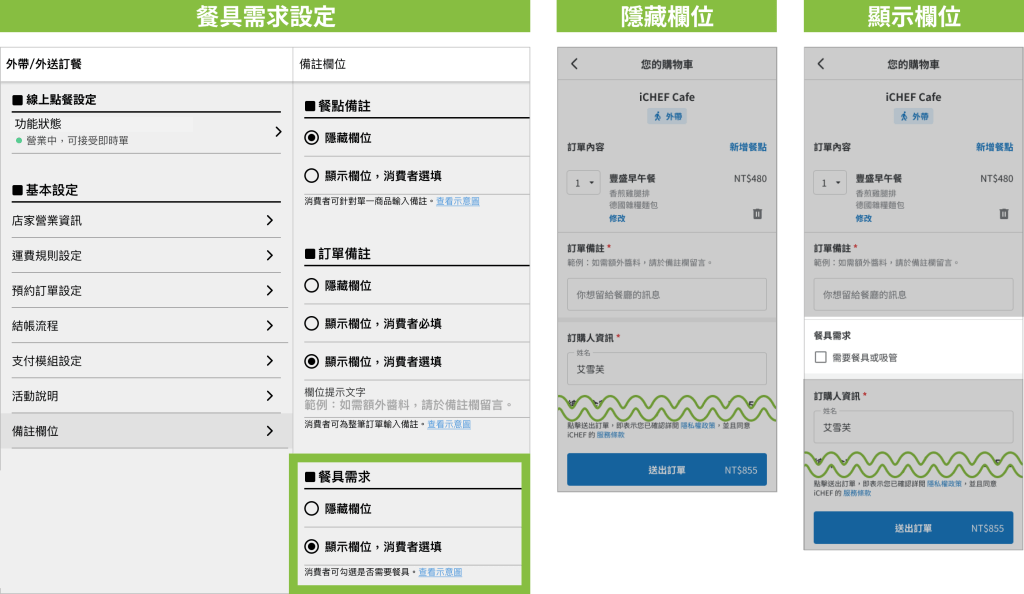Image resolution: width=1024 pixels, height=594 pixels.
Task: Open 店家營業資訊 via its chevron arrow
Action: click(x=270, y=220)
